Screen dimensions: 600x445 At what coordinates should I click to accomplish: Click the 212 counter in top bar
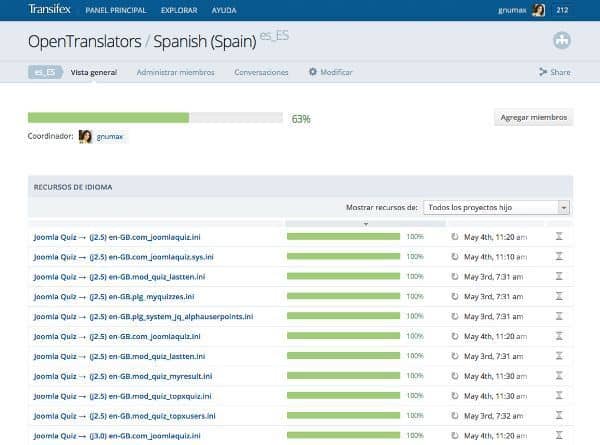[562, 10]
